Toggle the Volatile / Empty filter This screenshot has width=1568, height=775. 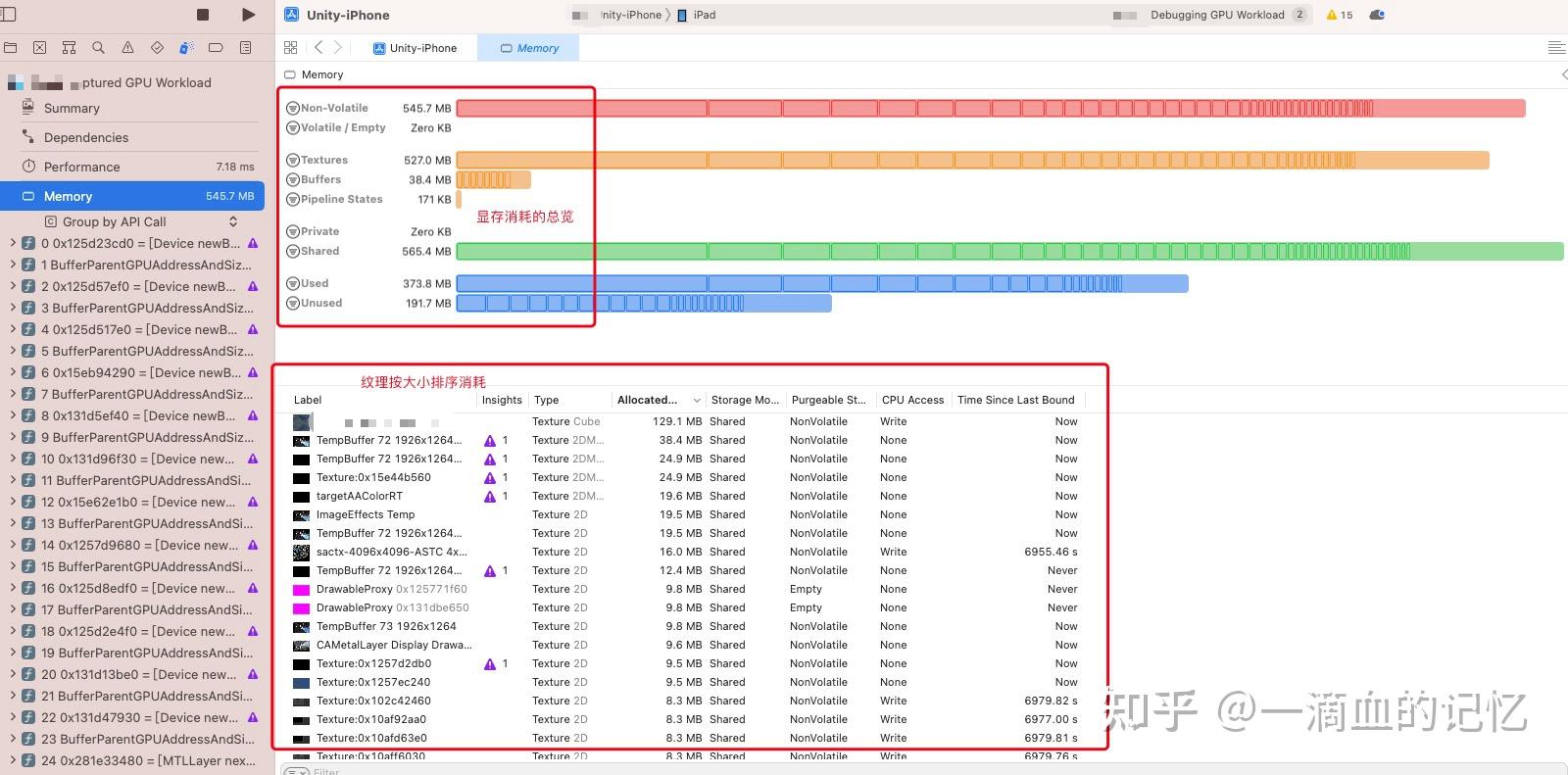point(292,128)
